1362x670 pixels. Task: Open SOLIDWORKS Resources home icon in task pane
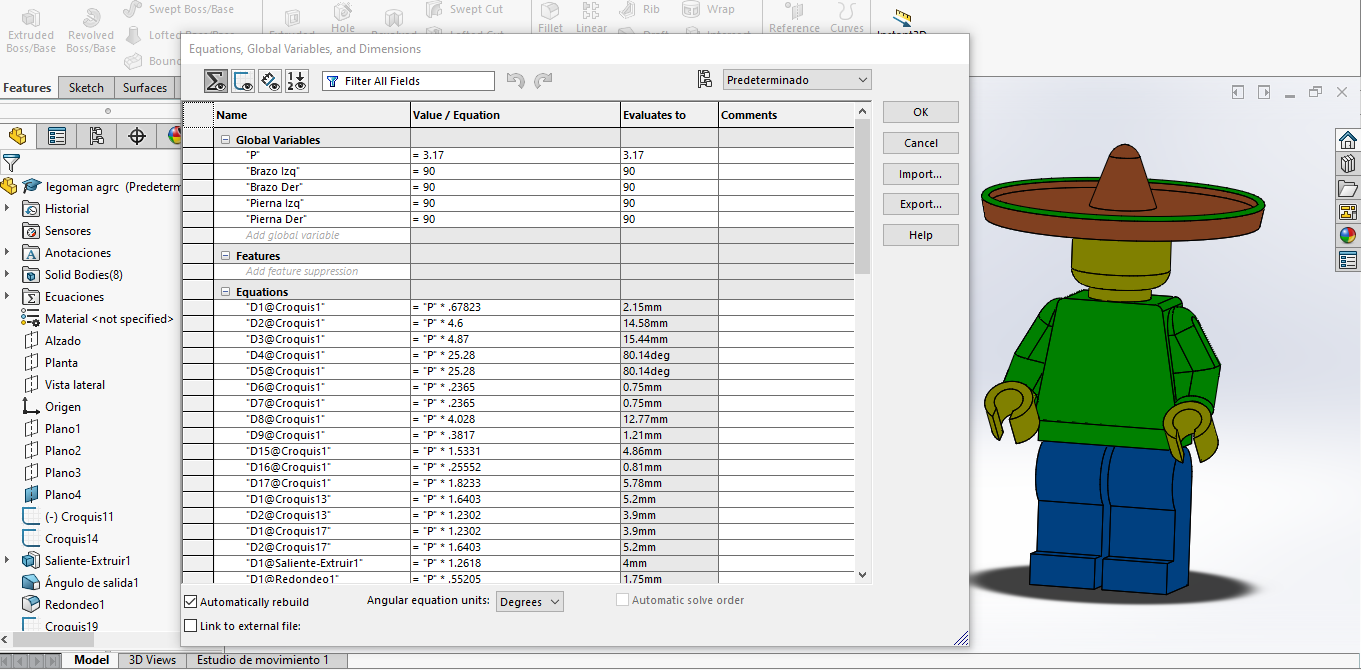click(1348, 139)
